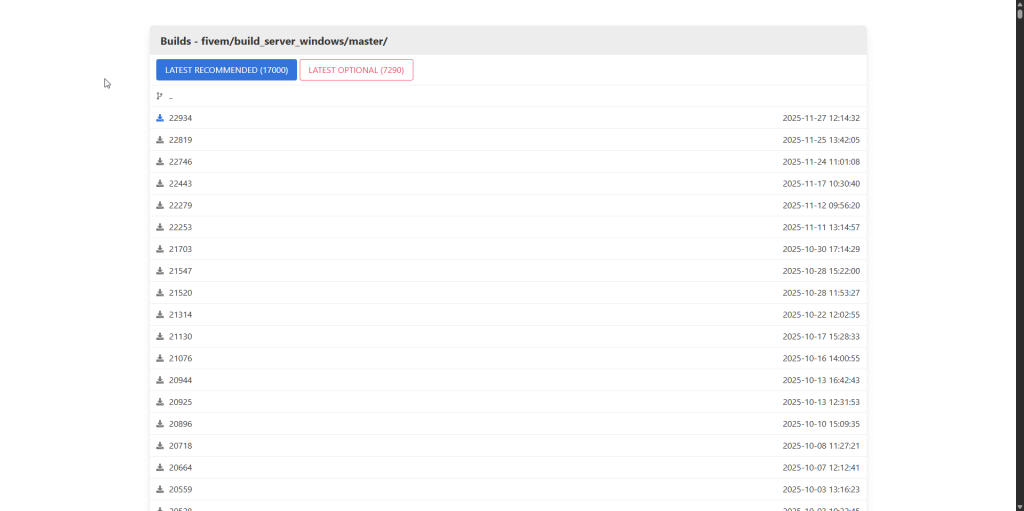Go to parent directory '..' link
Screen dimensions: 1024x511
point(171,97)
